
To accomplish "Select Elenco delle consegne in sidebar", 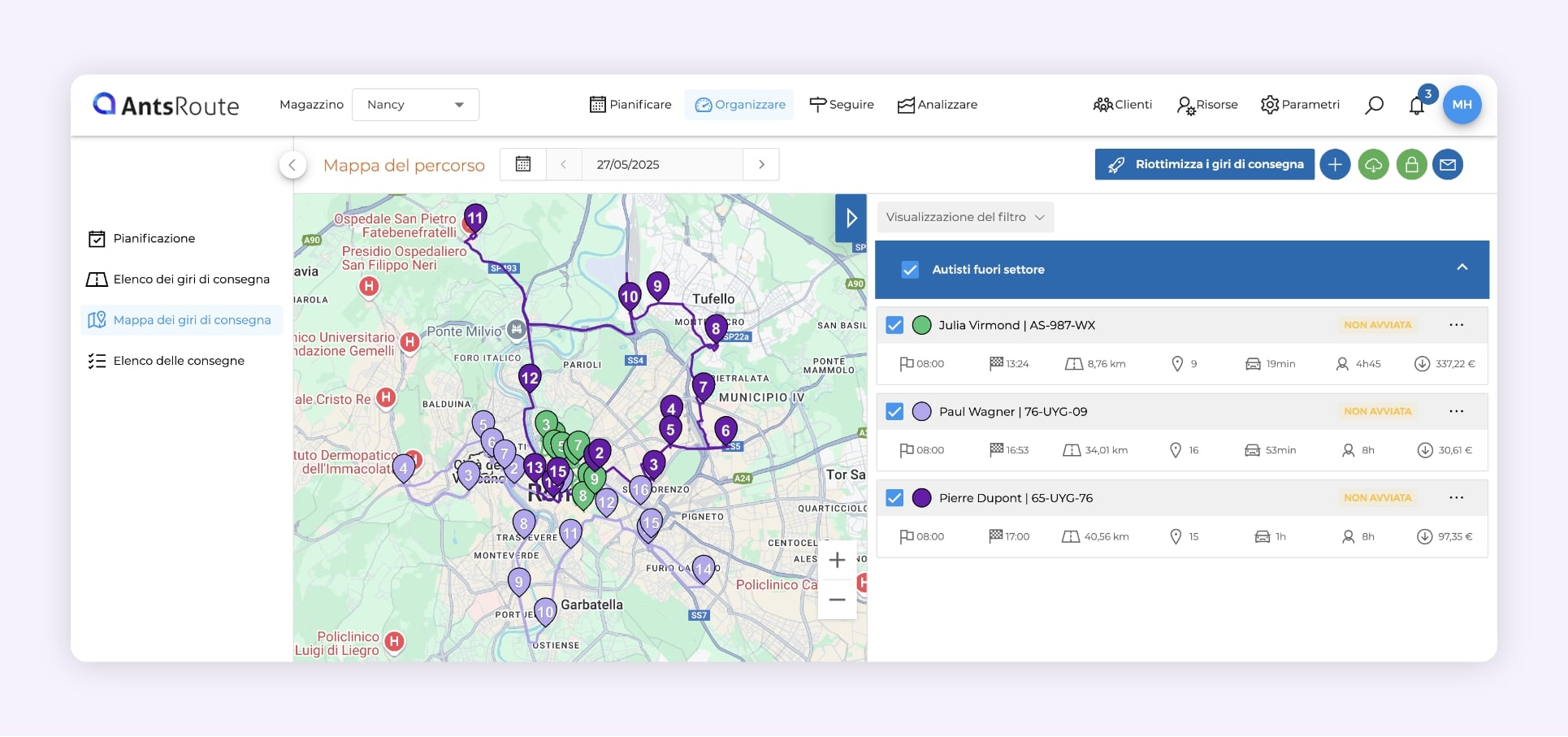I will pos(179,361).
